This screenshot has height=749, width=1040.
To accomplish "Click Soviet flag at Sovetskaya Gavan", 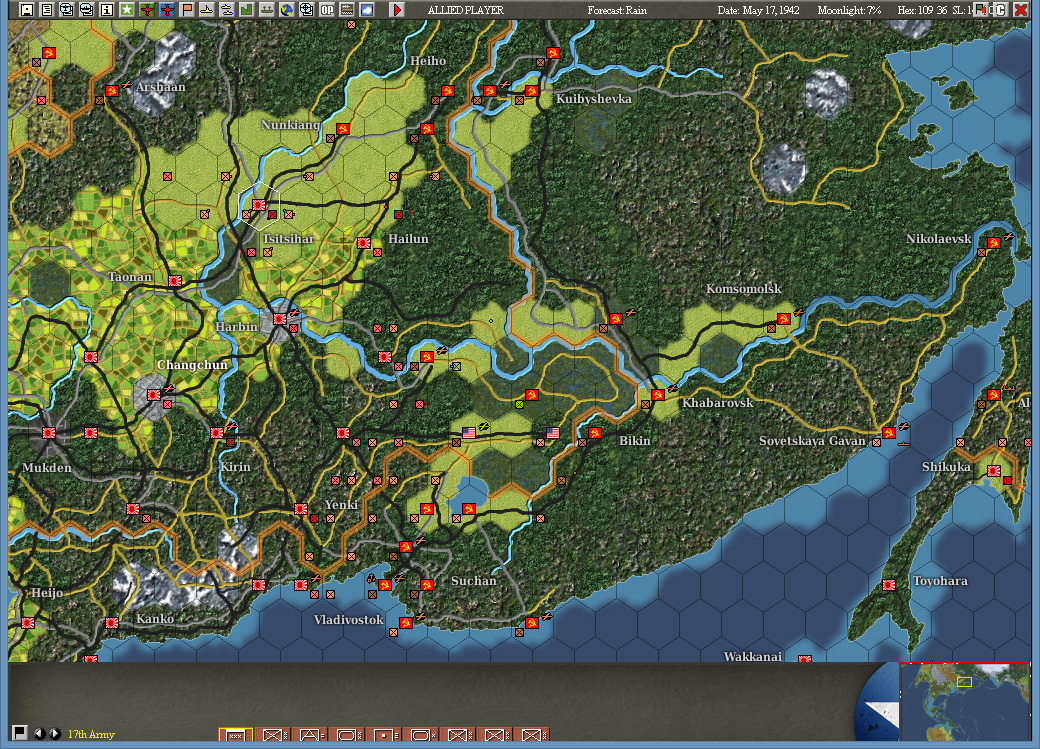I will [x=889, y=433].
